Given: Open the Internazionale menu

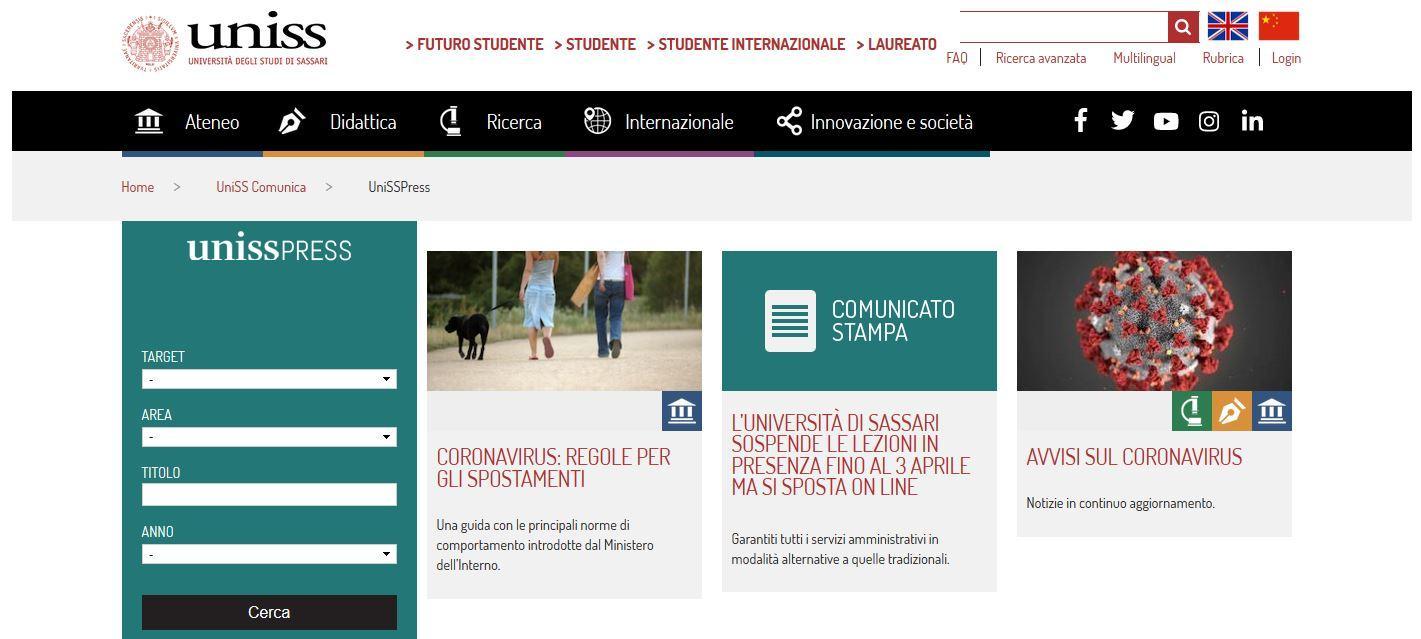Looking at the screenshot, I should coord(679,121).
